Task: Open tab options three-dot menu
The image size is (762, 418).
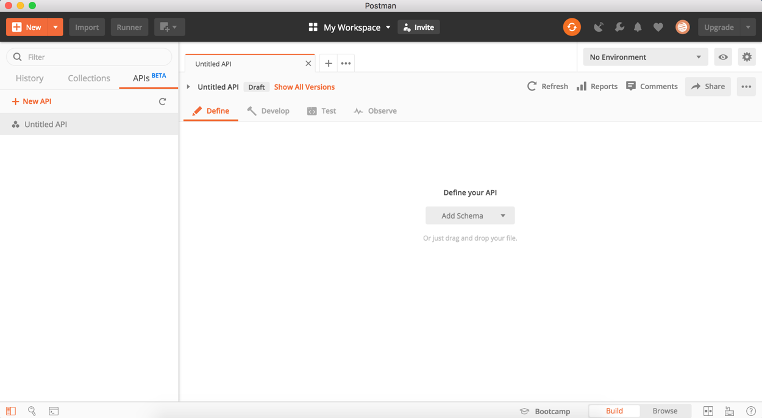Action: [x=346, y=63]
